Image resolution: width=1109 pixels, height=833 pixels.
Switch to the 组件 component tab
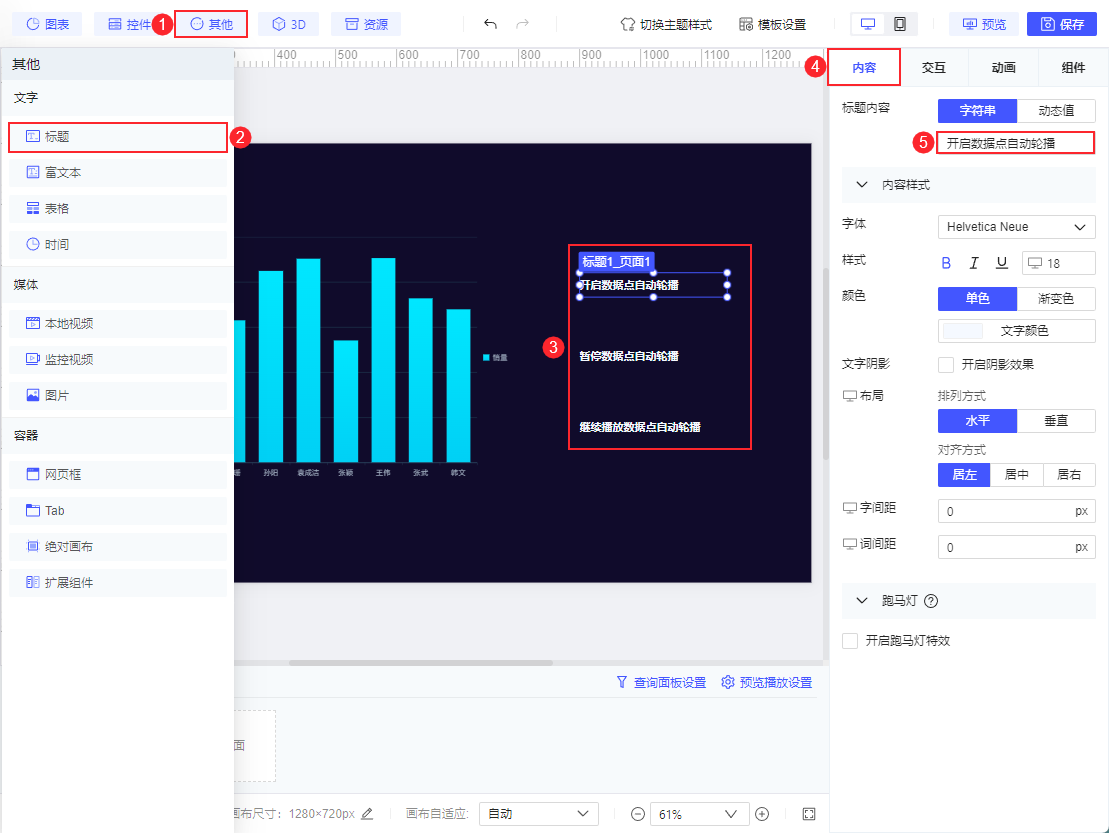[1073, 67]
